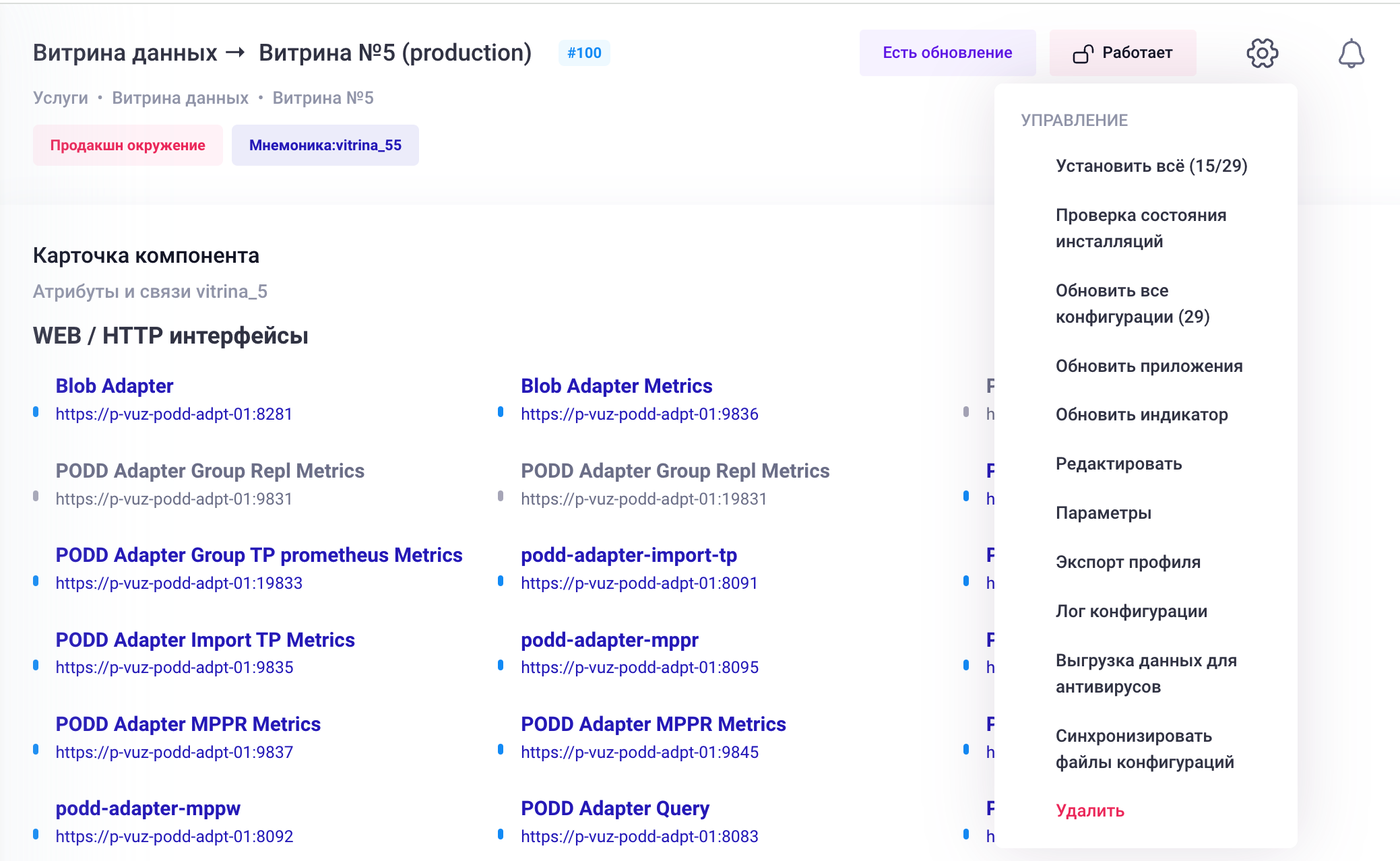Toggle the indicator next to PODD Adapter Import TP Metrics
This screenshot has height=861, width=1400.
(x=37, y=667)
